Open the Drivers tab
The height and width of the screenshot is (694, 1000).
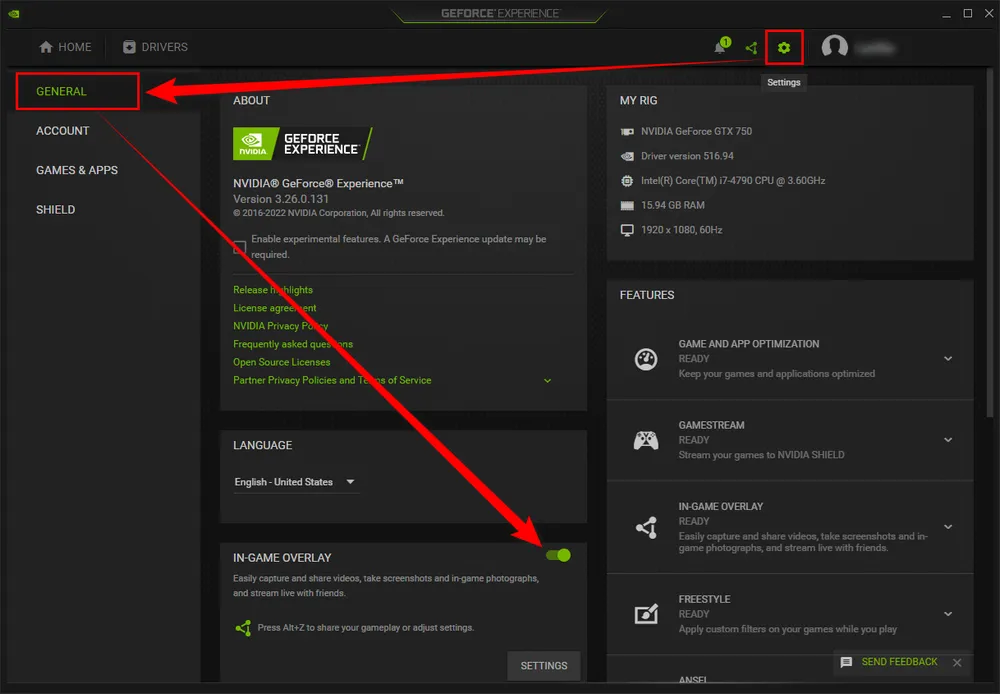pyautogui.click(x=156, y=47)
